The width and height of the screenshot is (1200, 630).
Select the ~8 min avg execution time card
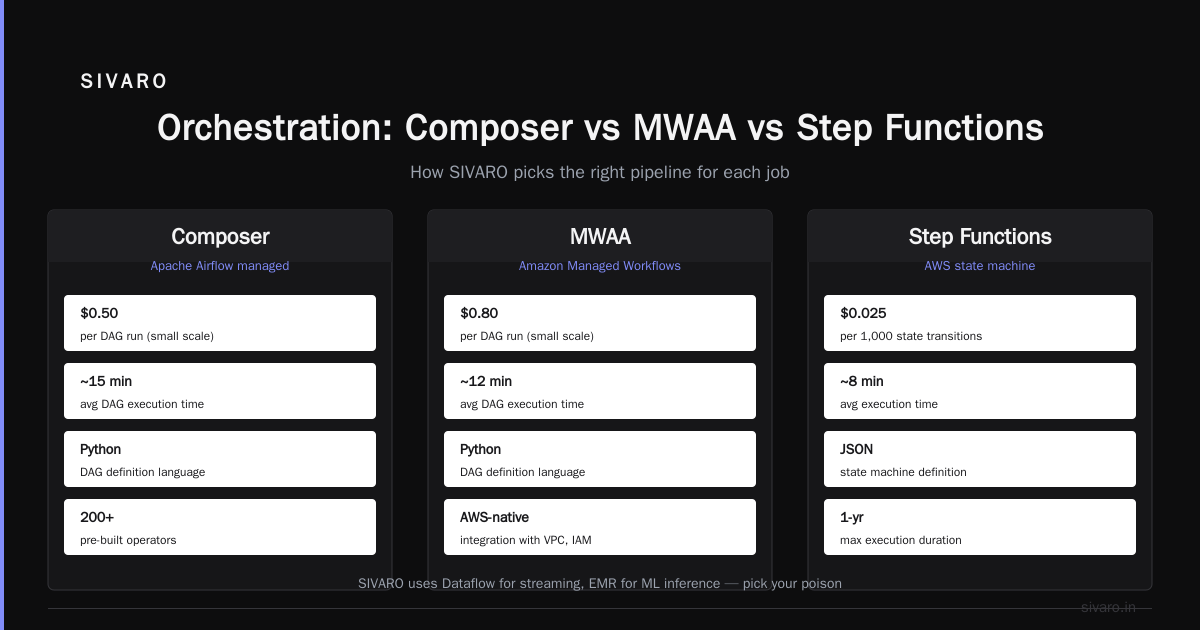coord(980,391)
